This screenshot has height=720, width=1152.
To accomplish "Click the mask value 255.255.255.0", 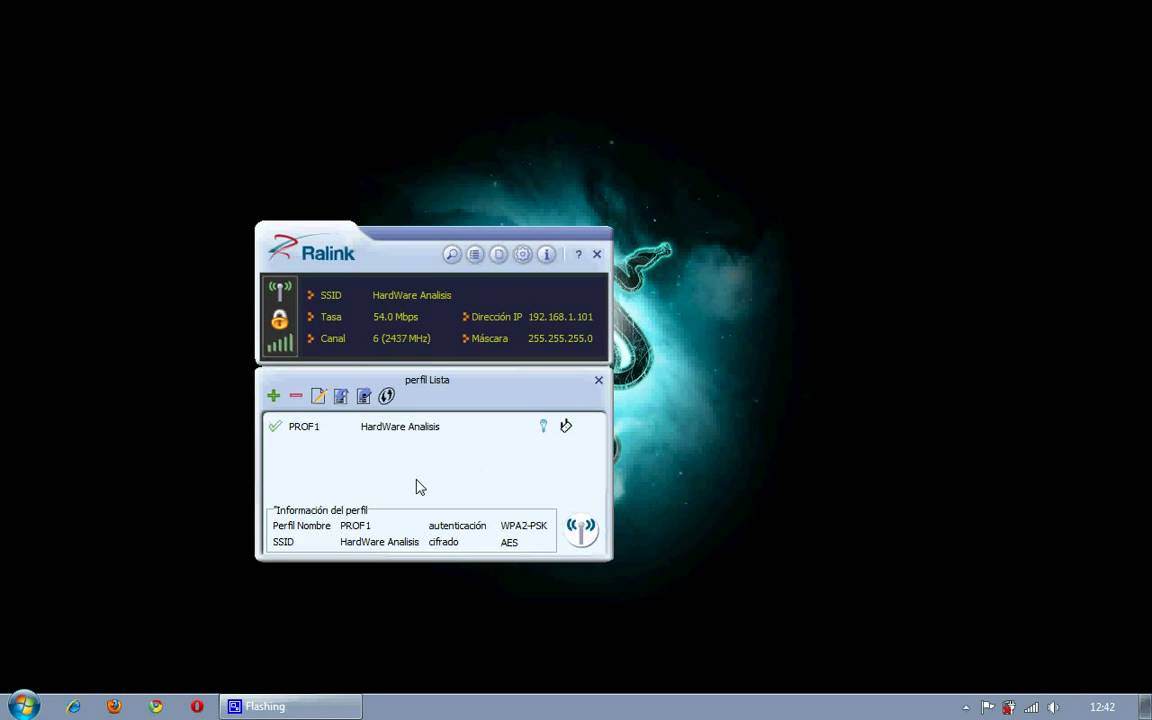I will [x=561, y=339].
